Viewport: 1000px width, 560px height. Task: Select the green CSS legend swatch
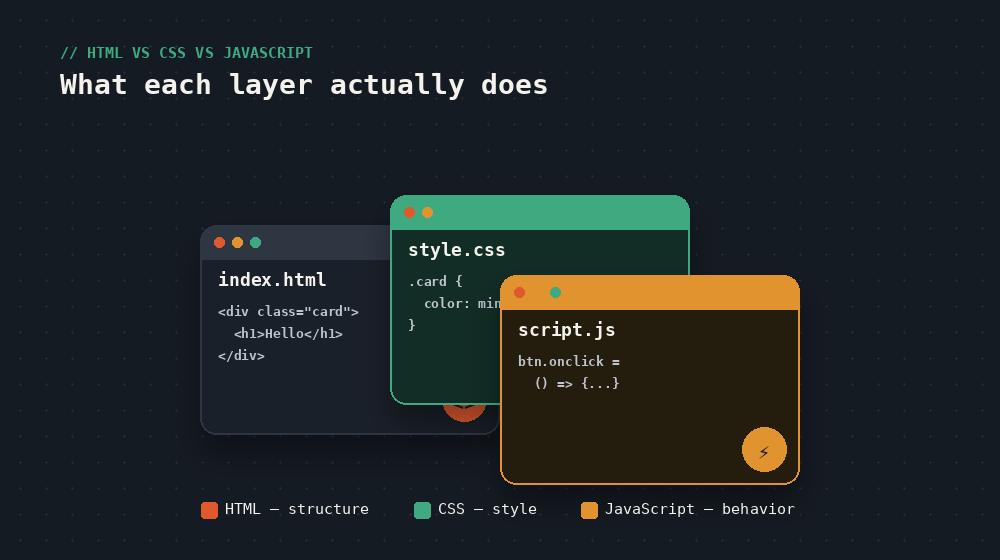[422, 510]
